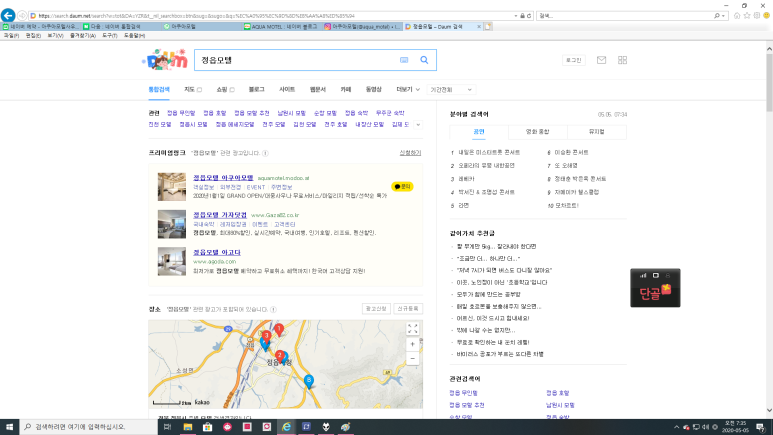Expand the map to fullscreen
Image resolution: width=773 pixels, height=435 pixels.
[413, 328]
